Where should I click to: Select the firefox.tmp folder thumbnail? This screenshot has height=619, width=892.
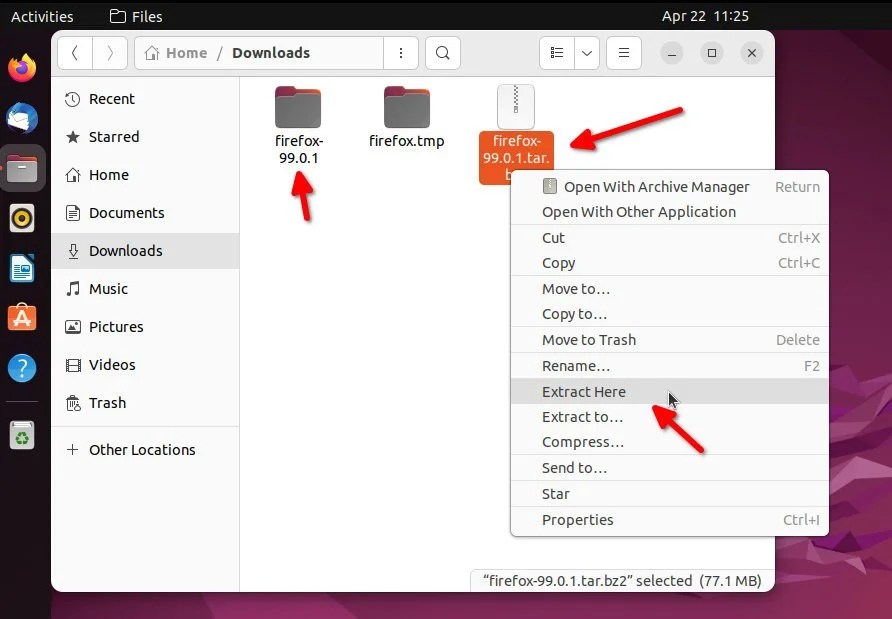click(x=406, y=107)
